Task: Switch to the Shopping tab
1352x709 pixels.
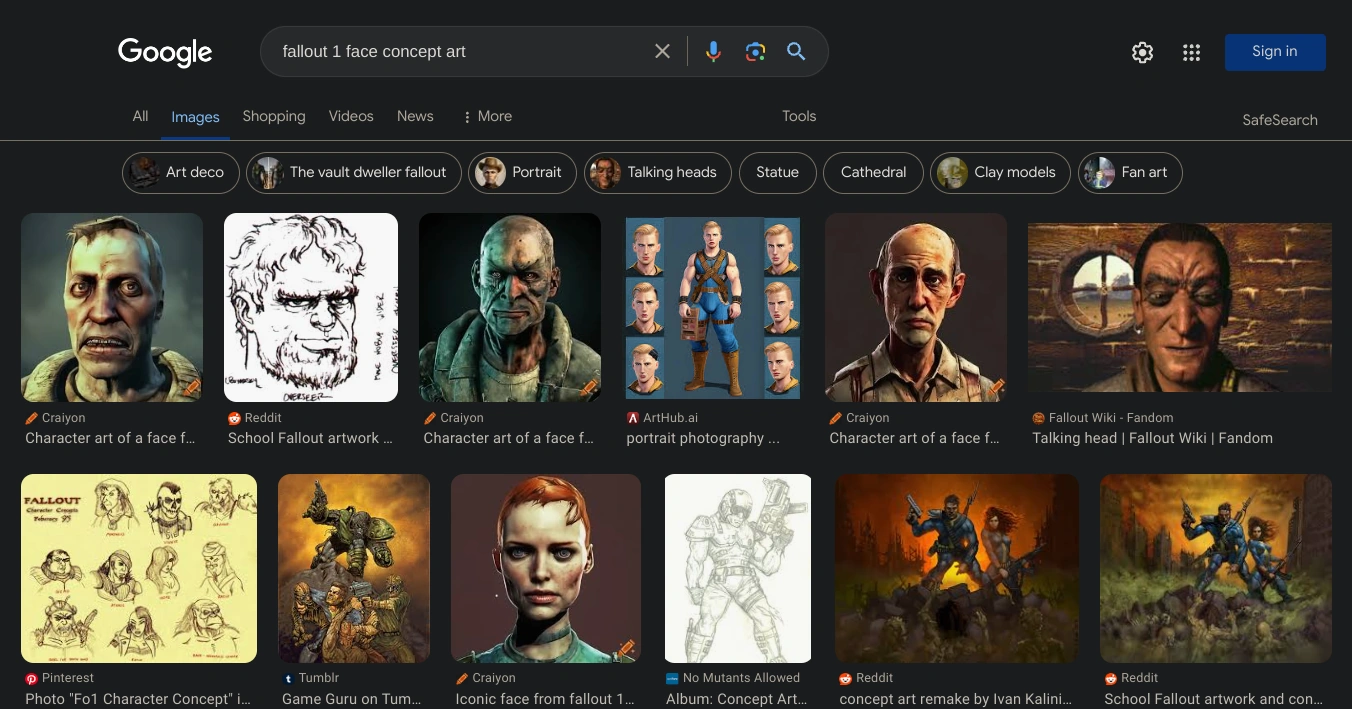Action: point(273,116)
